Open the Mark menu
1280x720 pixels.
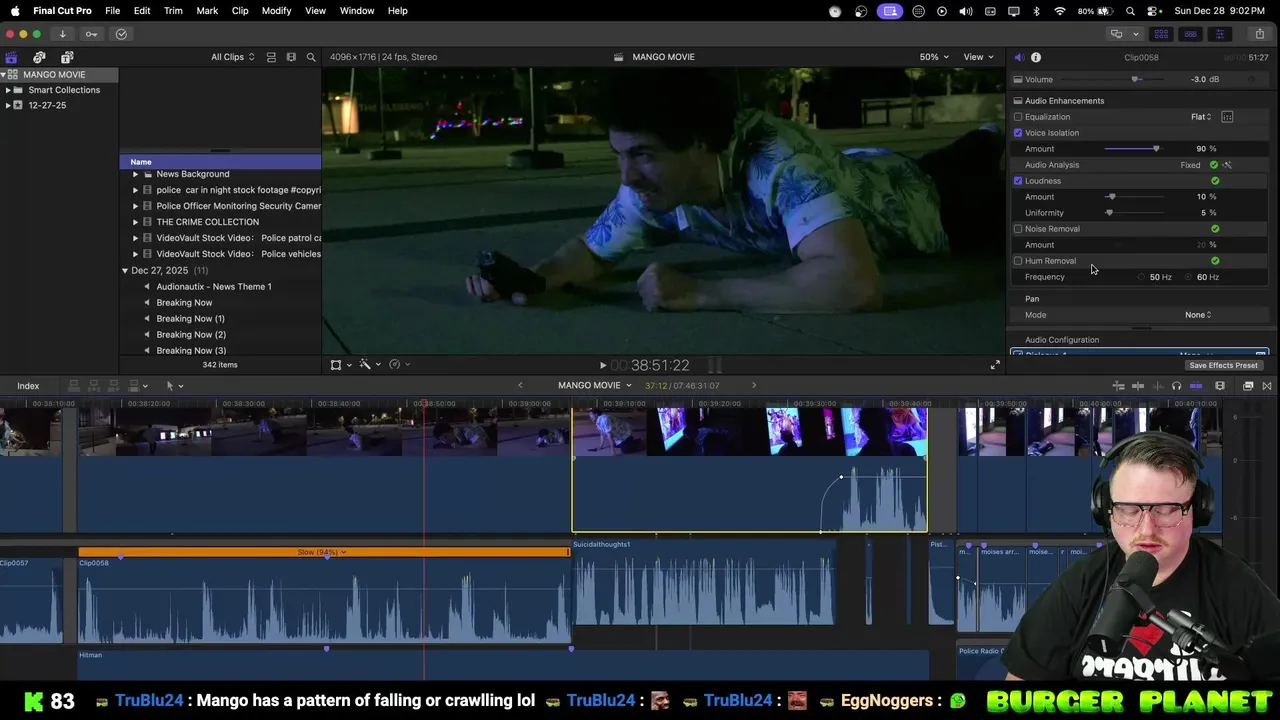[207, 11]
